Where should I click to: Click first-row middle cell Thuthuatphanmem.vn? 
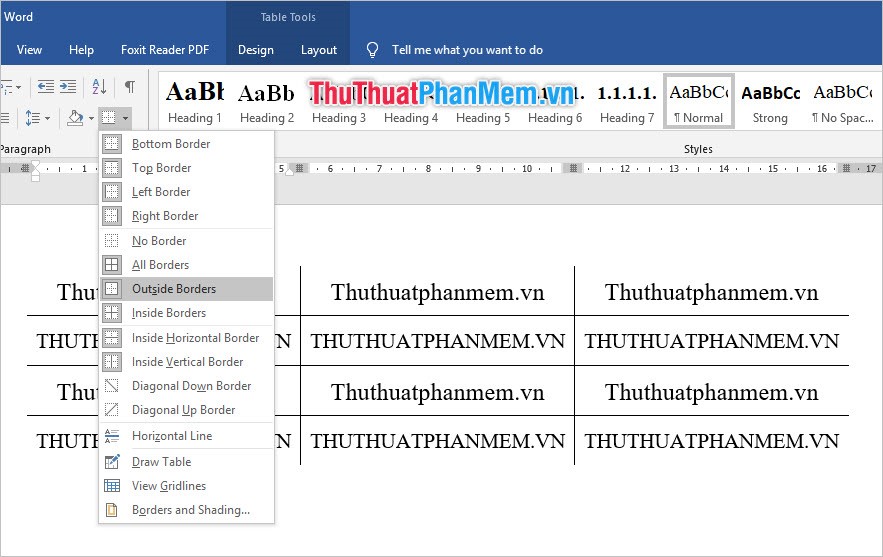438,292
